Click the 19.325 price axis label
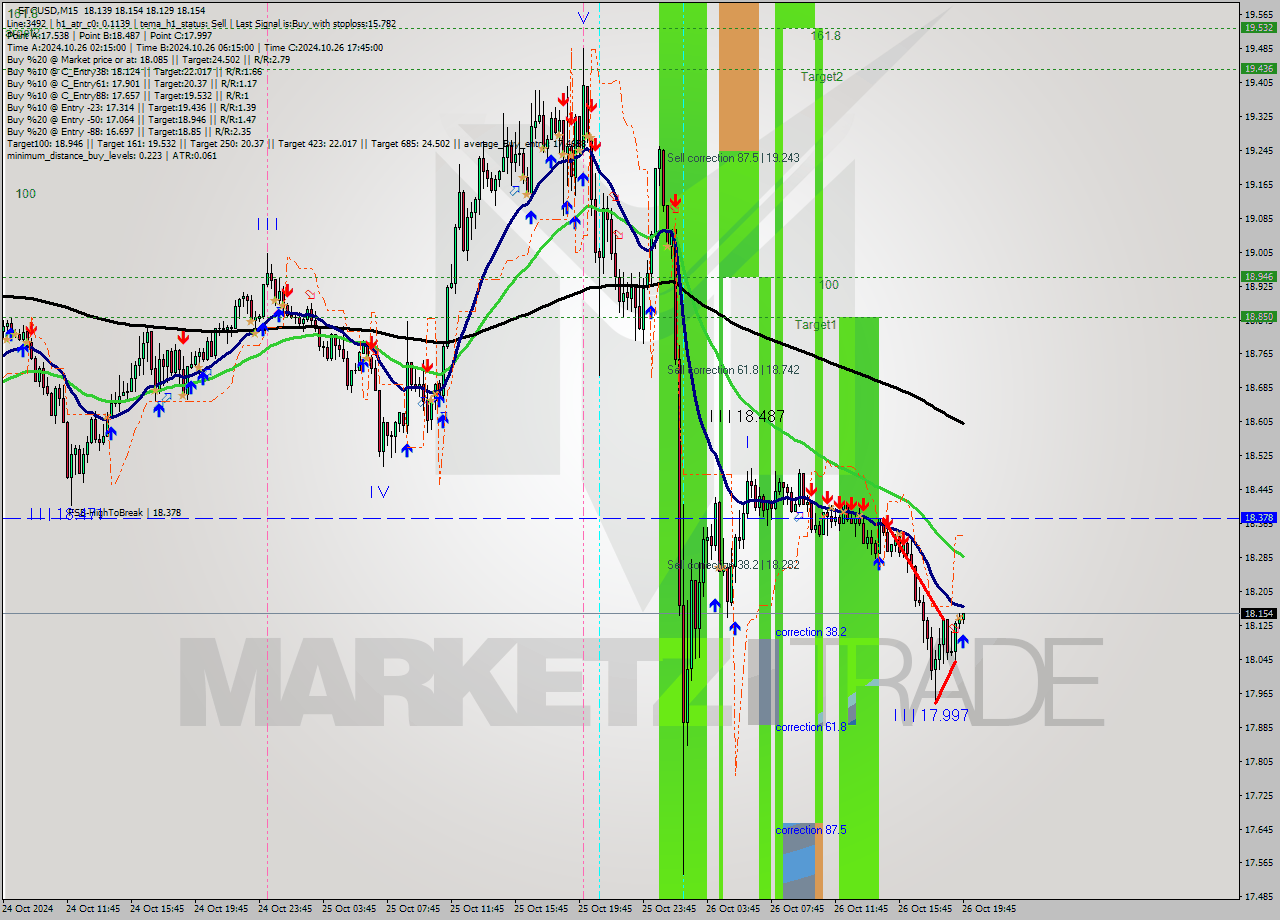The image size is (1280, 920). (x=1258, y=116)
